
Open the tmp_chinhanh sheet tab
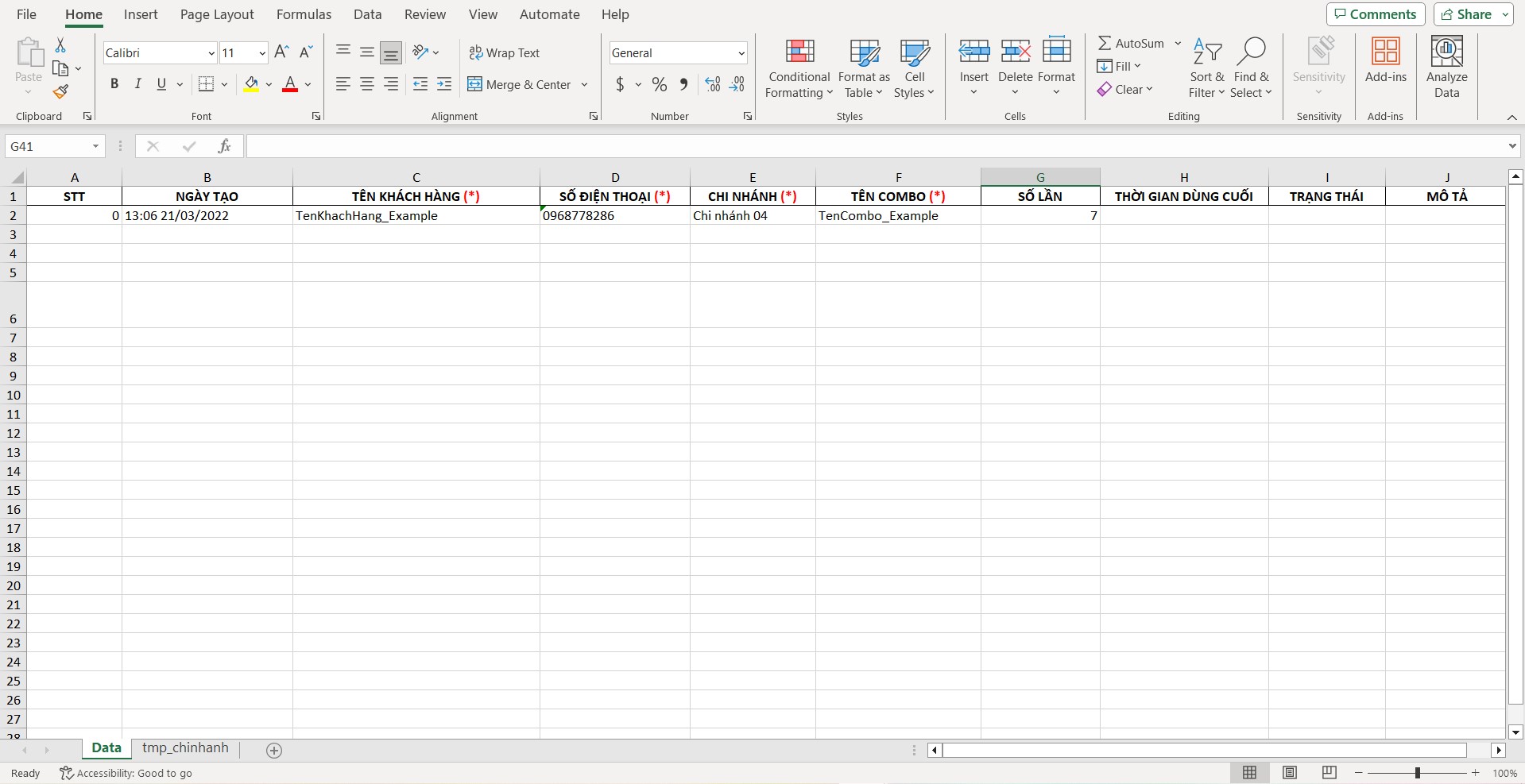pyautogui.click(x=185, y=748)
